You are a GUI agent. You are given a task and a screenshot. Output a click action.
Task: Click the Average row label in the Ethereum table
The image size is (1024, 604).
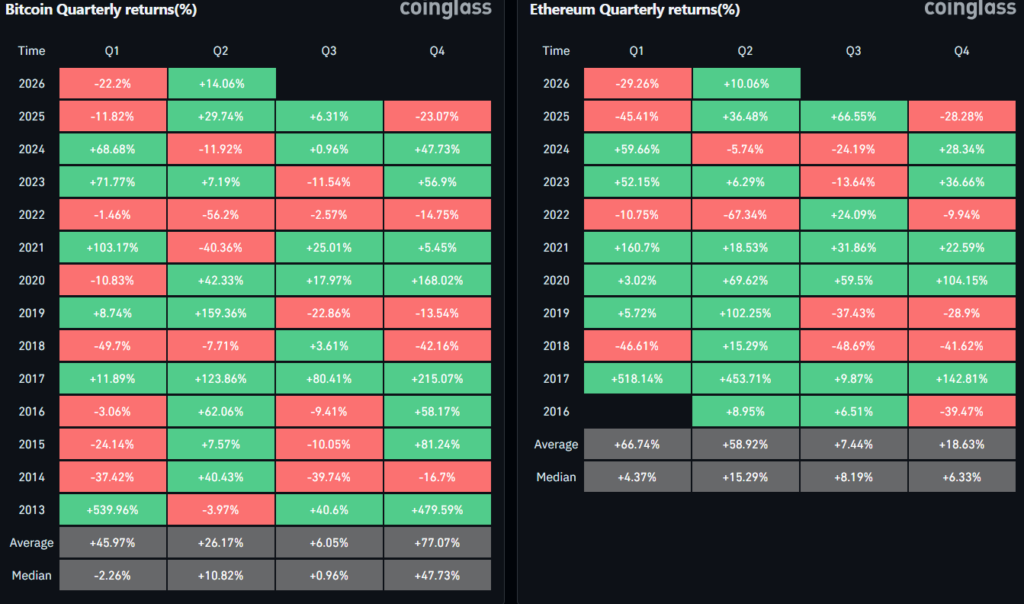pos(555,444)
